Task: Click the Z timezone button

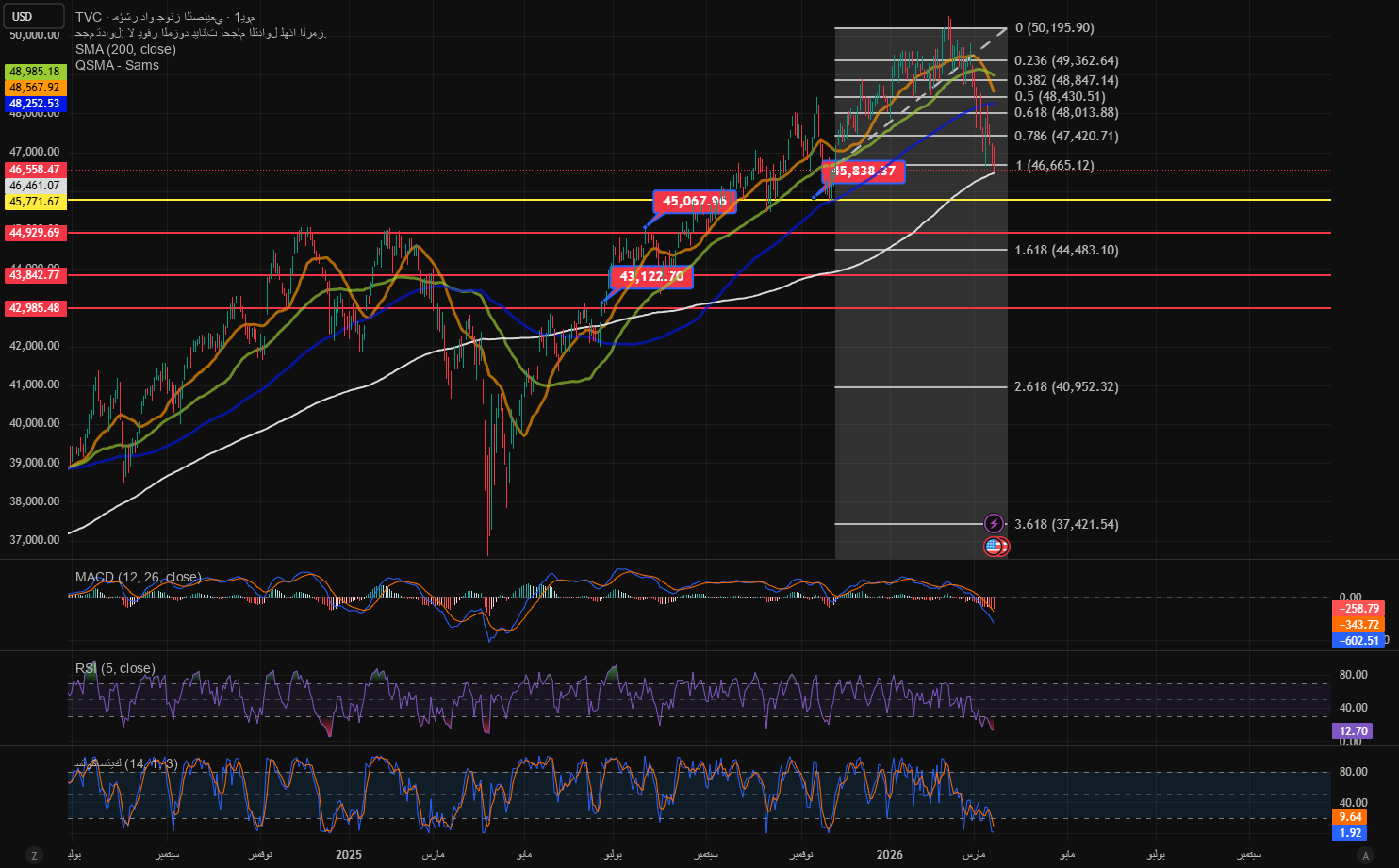Action: (35, 855)
